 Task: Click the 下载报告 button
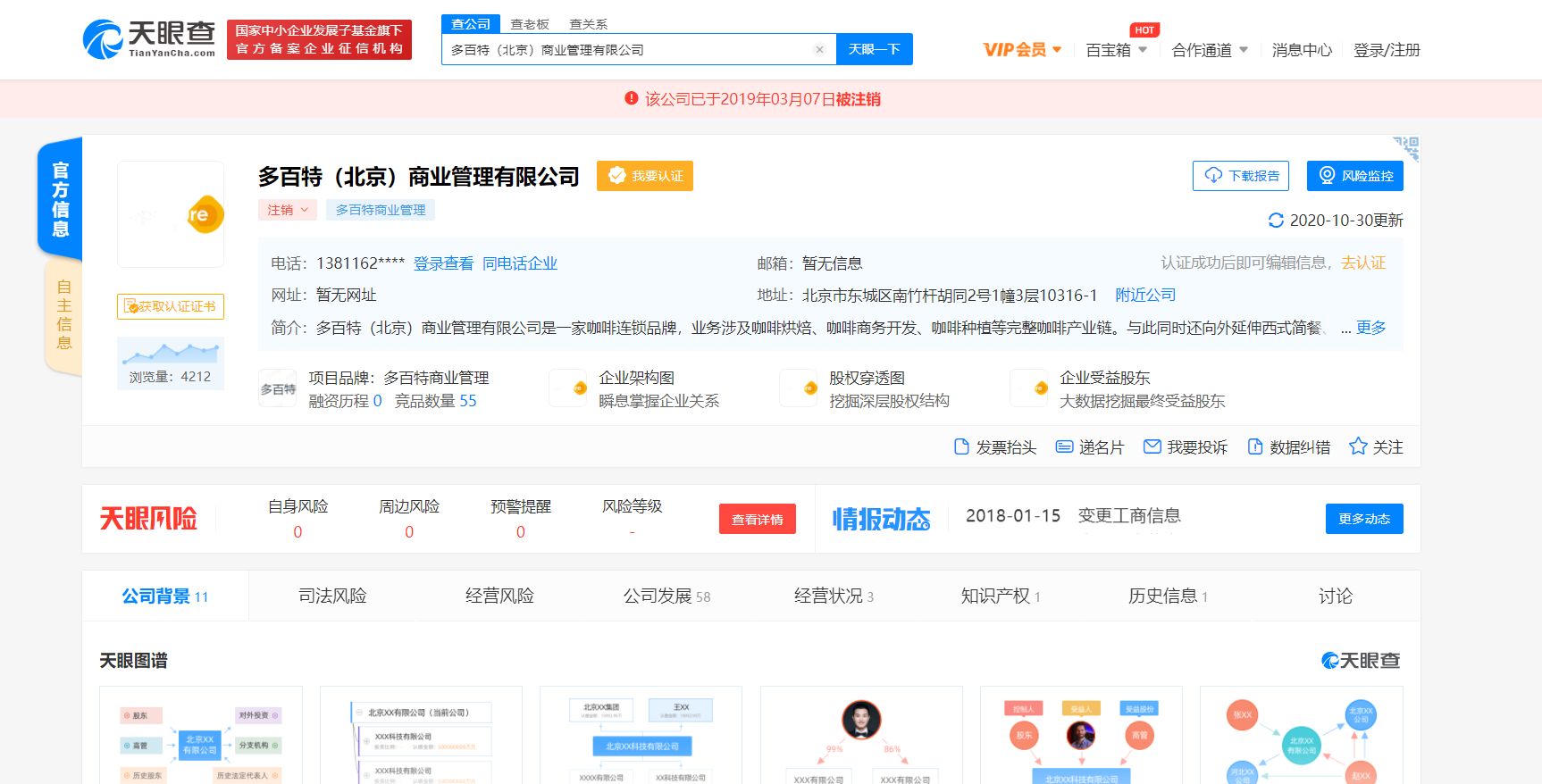coord(1241,176)
